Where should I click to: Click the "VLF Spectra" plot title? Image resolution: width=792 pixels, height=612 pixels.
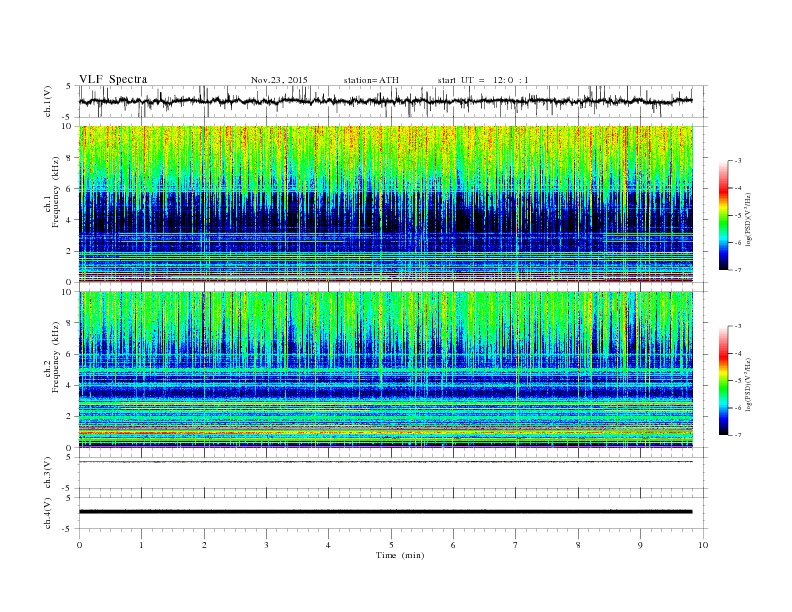click(113, 79)
